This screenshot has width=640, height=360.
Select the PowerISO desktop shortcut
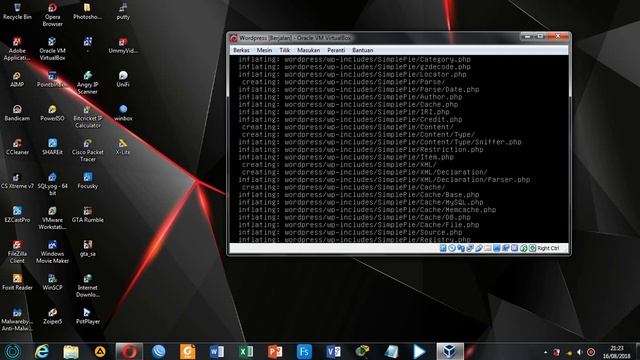(52, 113)
